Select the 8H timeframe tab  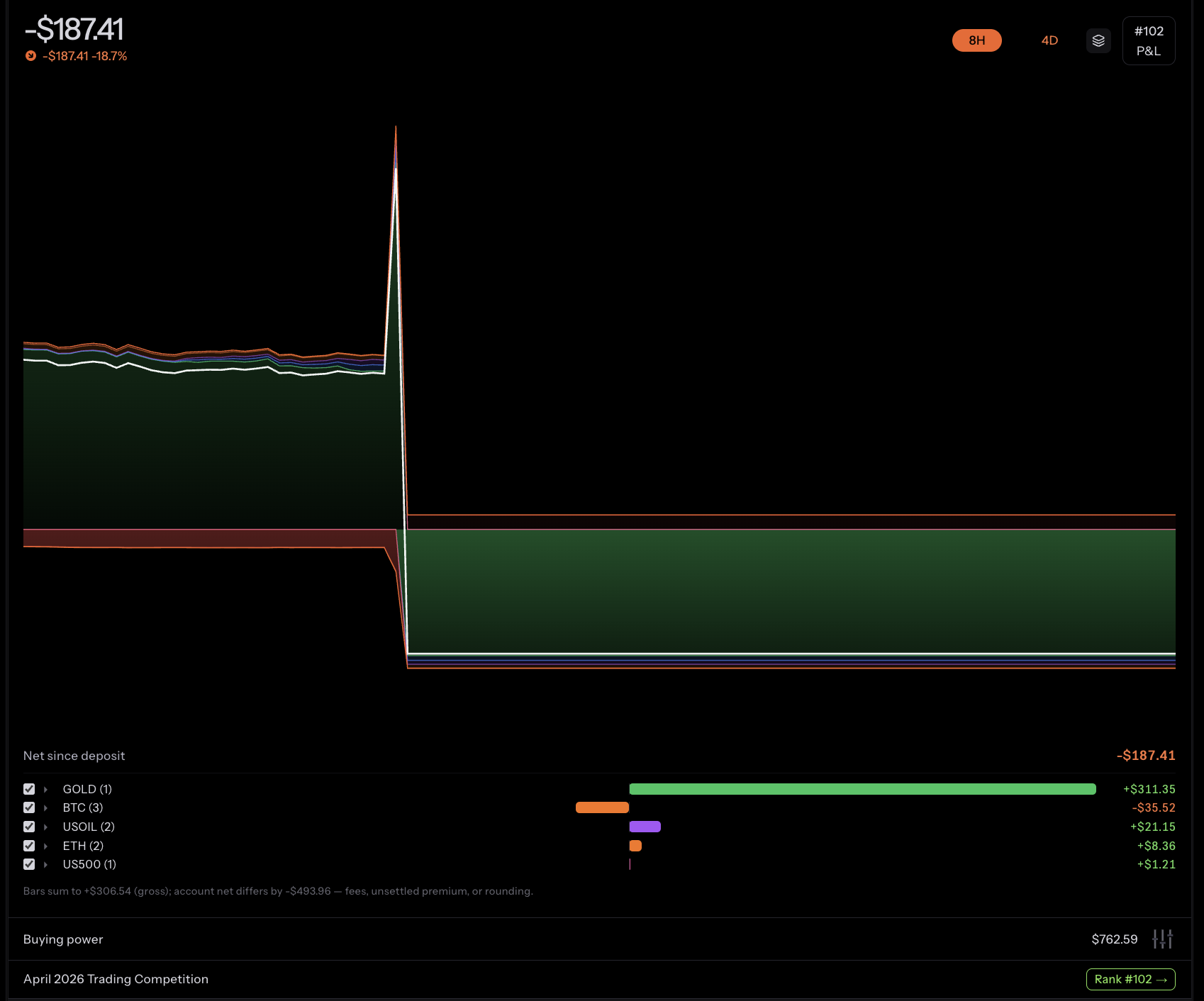point(976,40)
